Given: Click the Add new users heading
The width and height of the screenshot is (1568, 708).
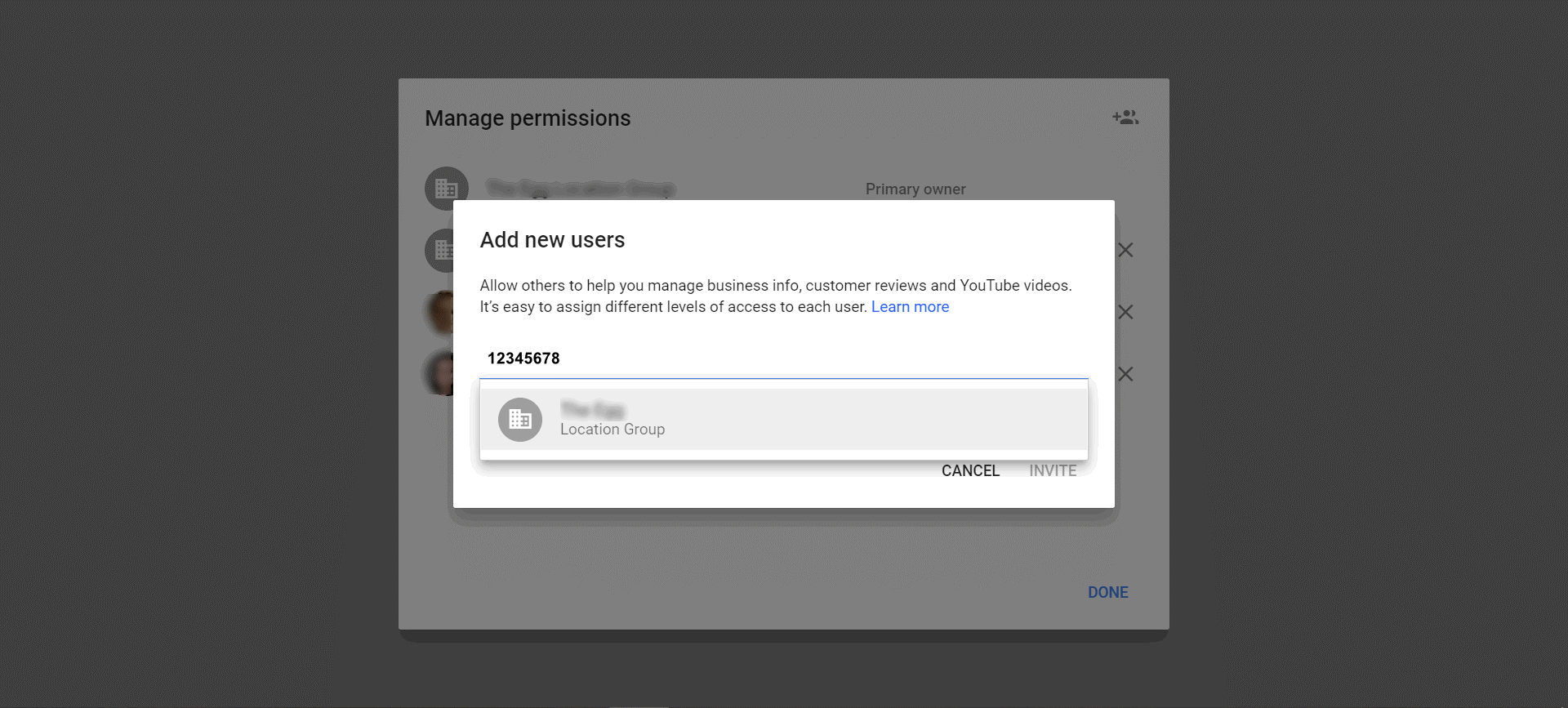Looking at the screenshot, I should click(552, 240).
